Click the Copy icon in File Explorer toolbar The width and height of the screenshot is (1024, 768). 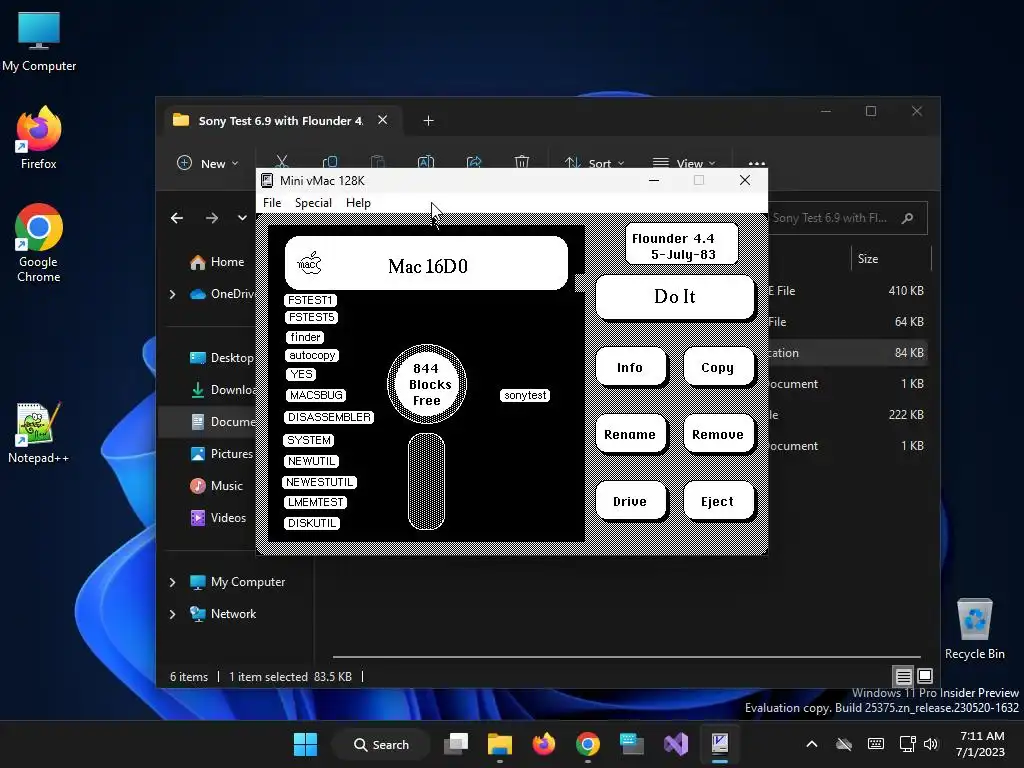[x=330, y=161]
